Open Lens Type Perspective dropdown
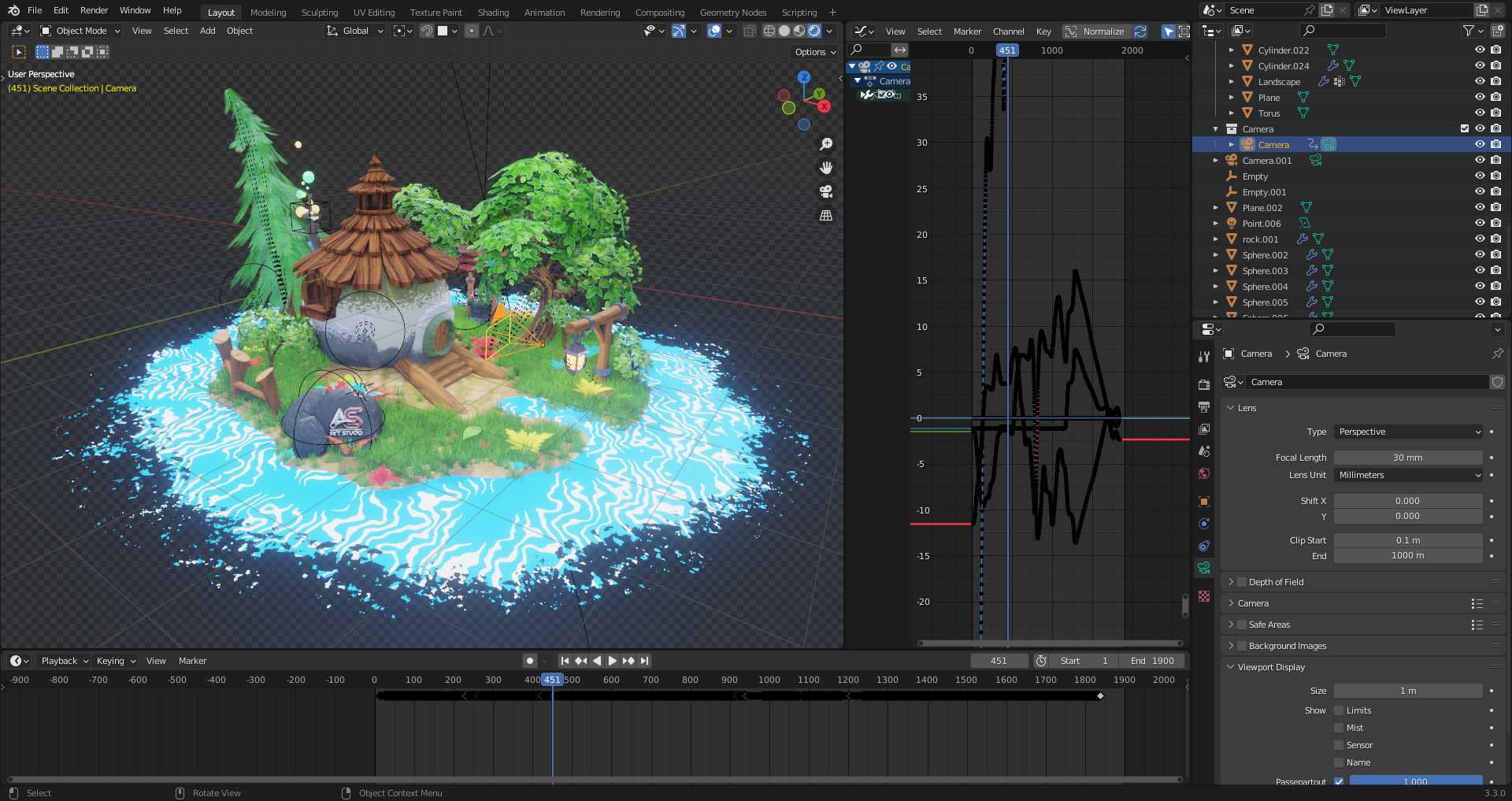 coord(1408,432)
